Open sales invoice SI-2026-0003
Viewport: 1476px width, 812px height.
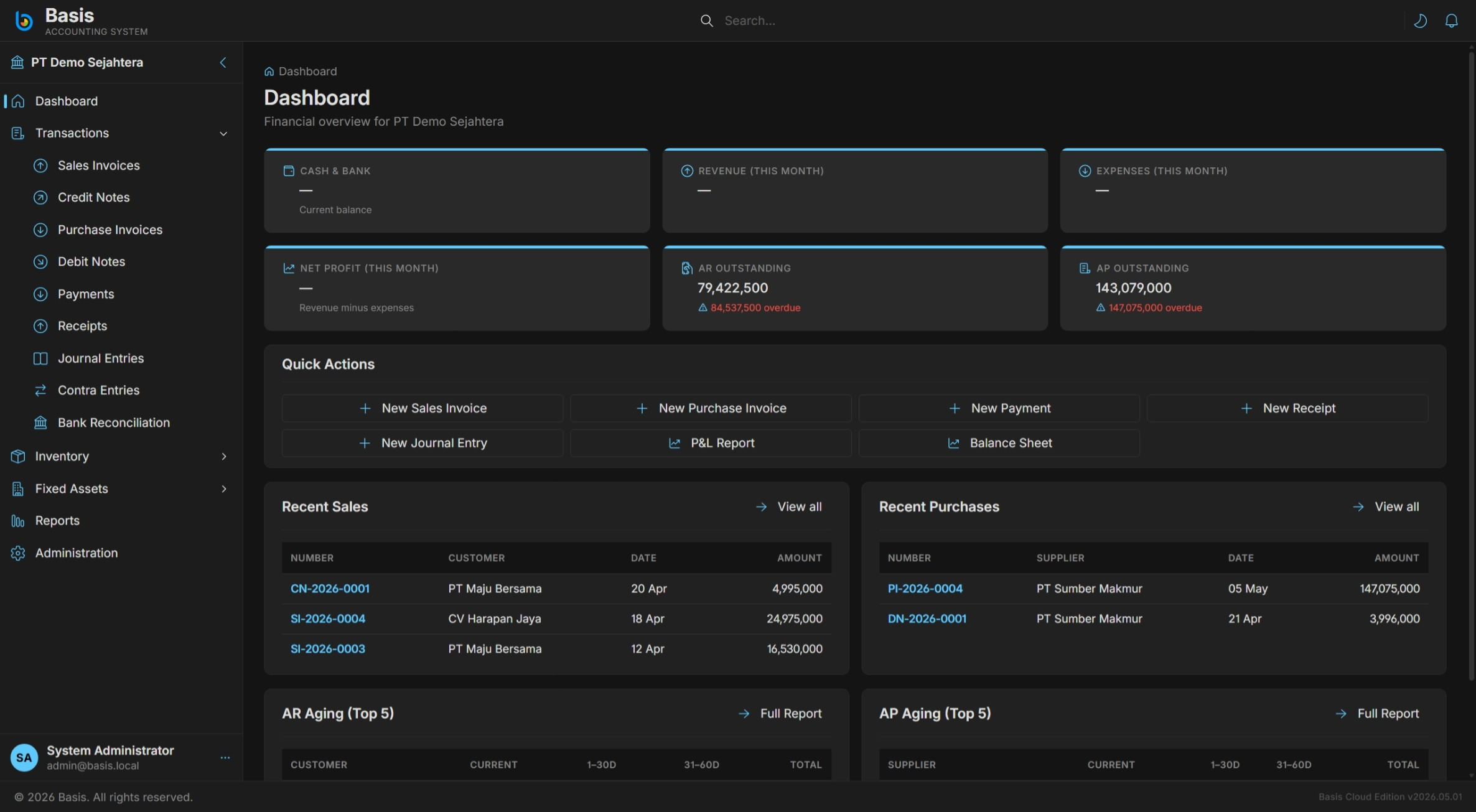coord(328,648)
